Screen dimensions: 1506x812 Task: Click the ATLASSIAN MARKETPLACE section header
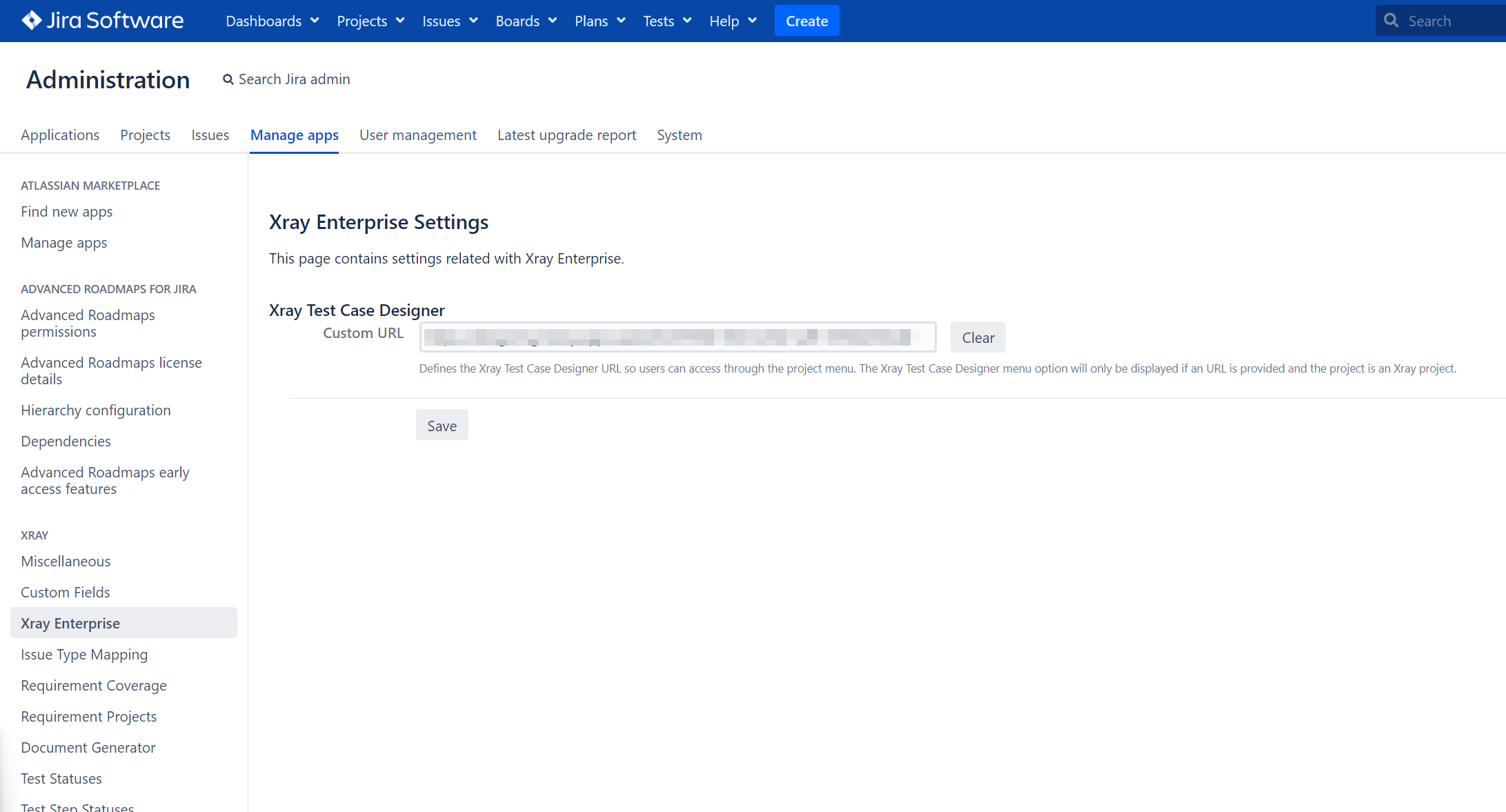tap(90, 186)
